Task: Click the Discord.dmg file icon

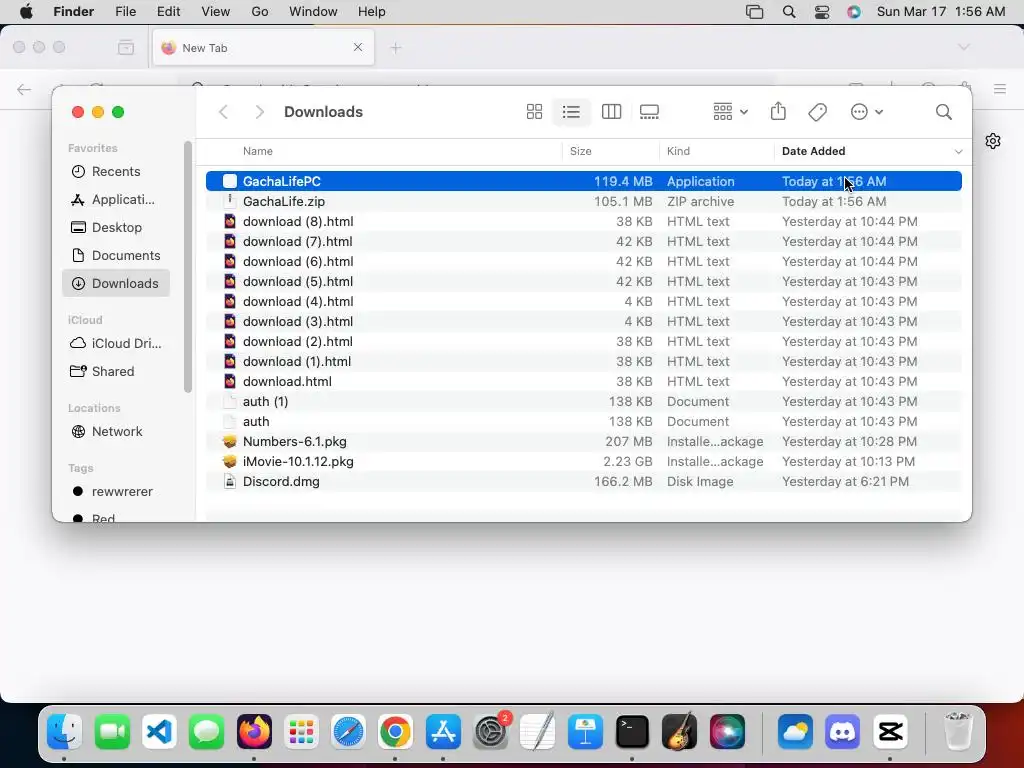Action: coord(230,481)
